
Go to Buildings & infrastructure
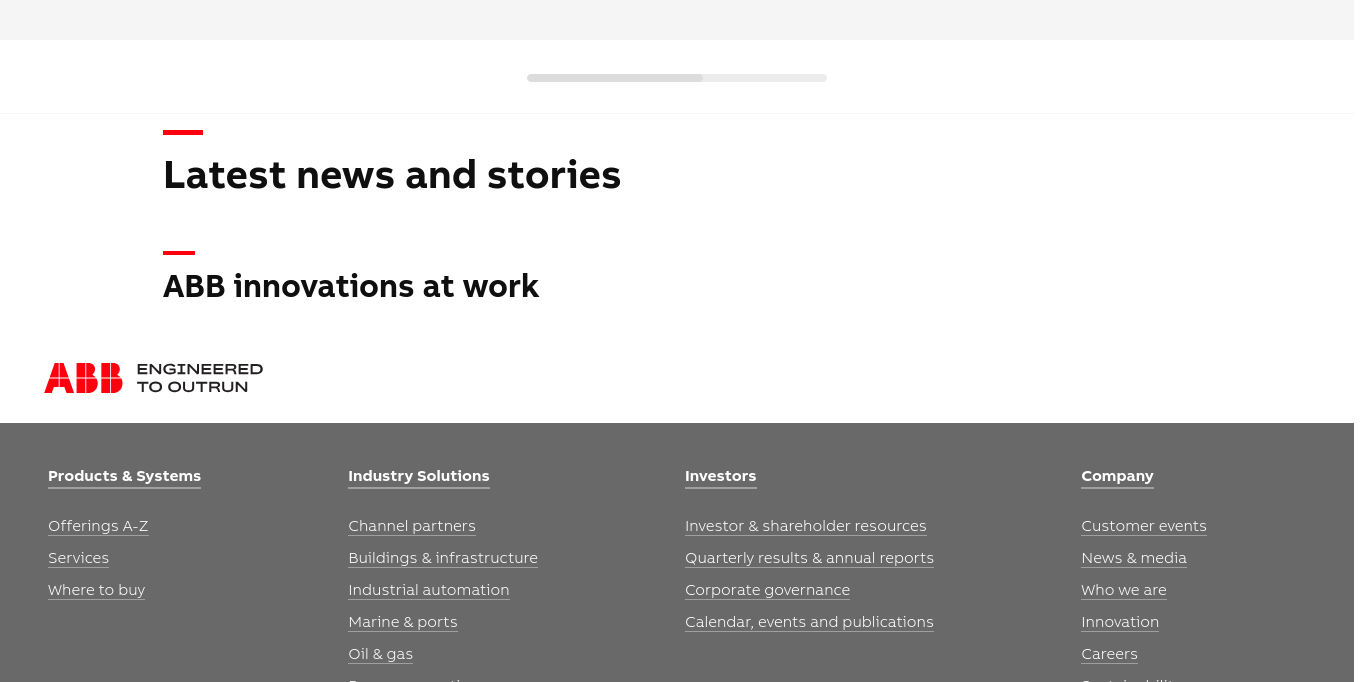[442, 558]
